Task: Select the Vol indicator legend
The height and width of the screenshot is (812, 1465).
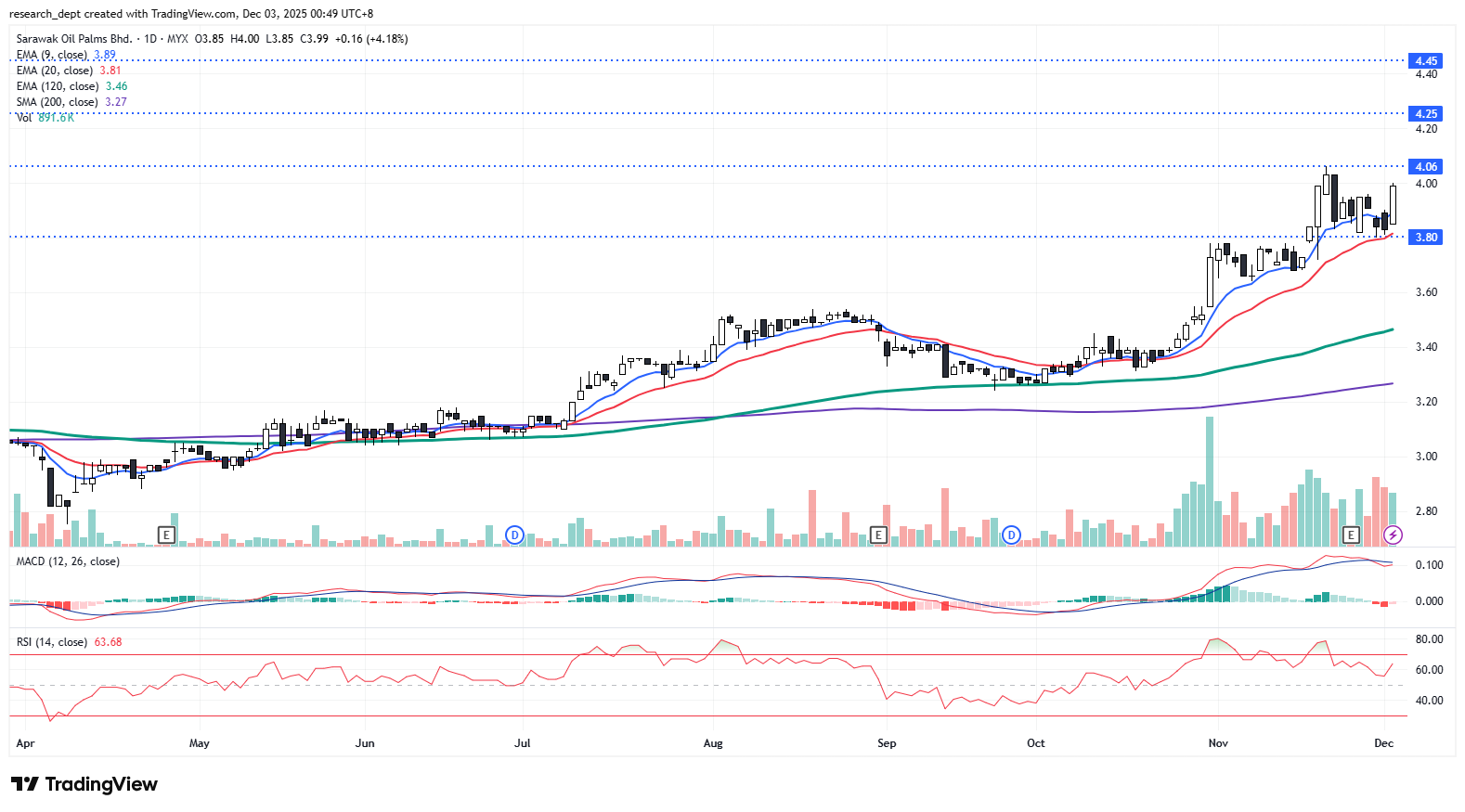Action: (x=24, y=118)
